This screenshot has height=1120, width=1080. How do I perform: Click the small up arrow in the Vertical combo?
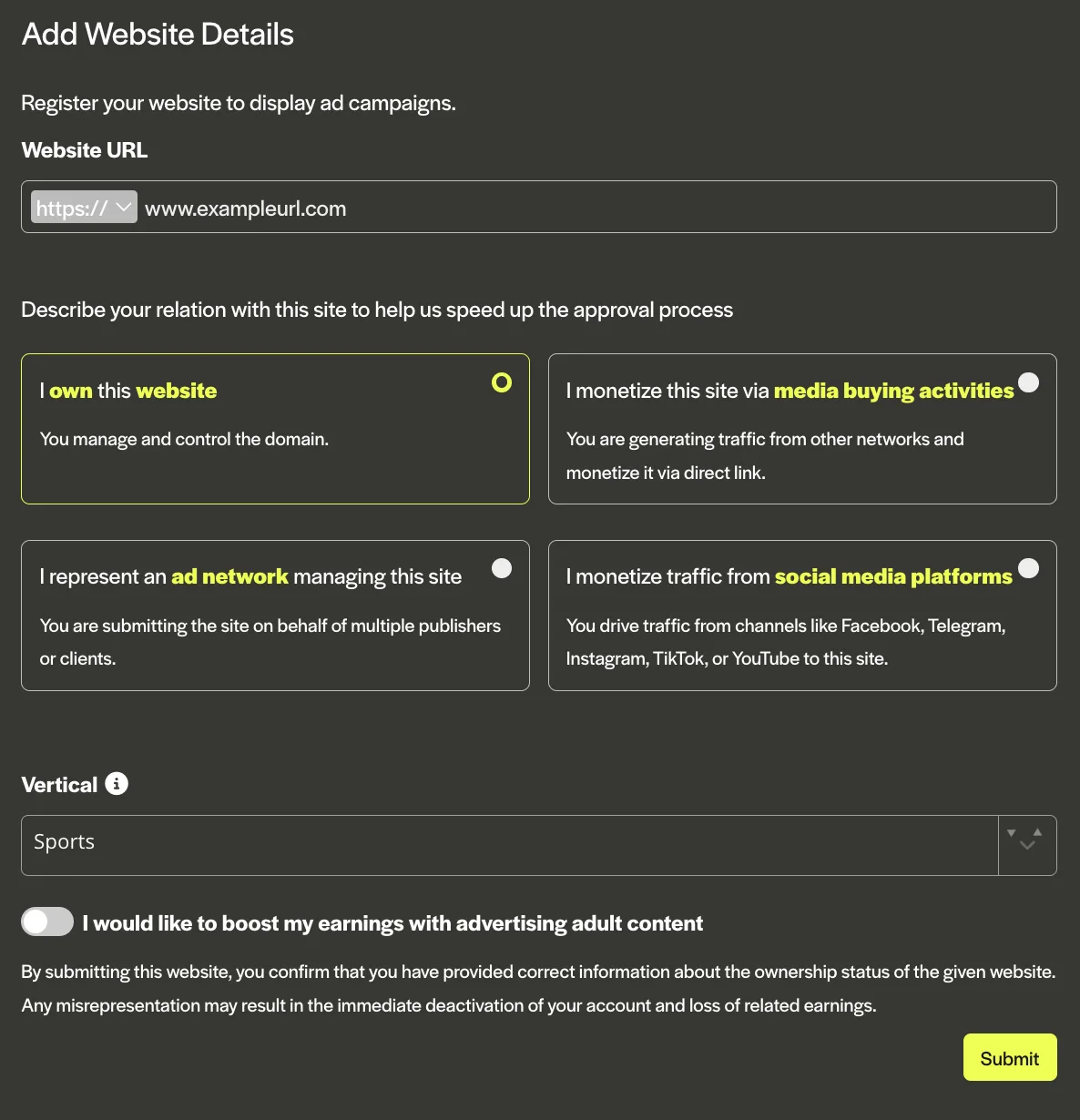point(1039,831)
